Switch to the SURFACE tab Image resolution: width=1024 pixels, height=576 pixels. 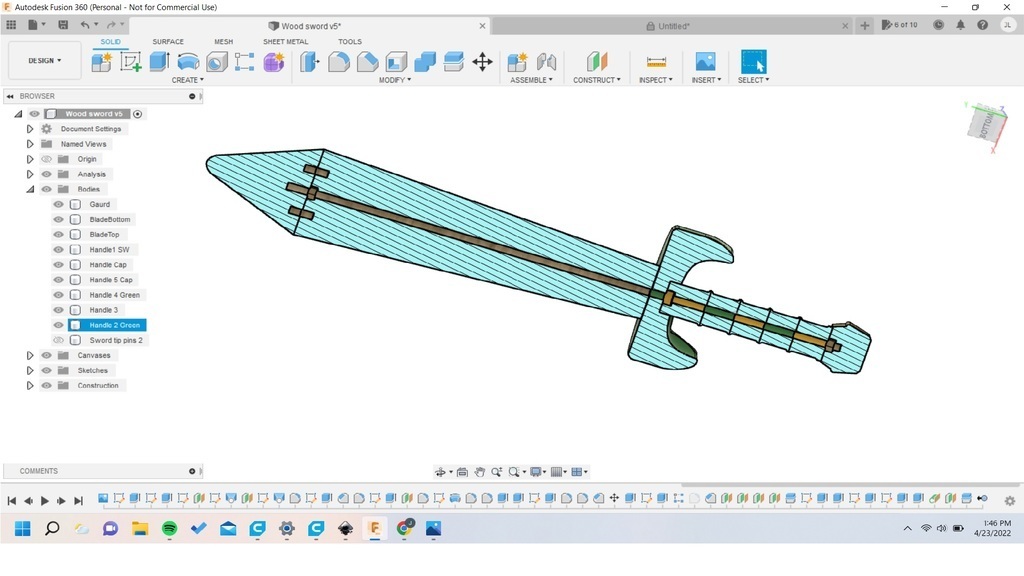[x=167, y=42]
